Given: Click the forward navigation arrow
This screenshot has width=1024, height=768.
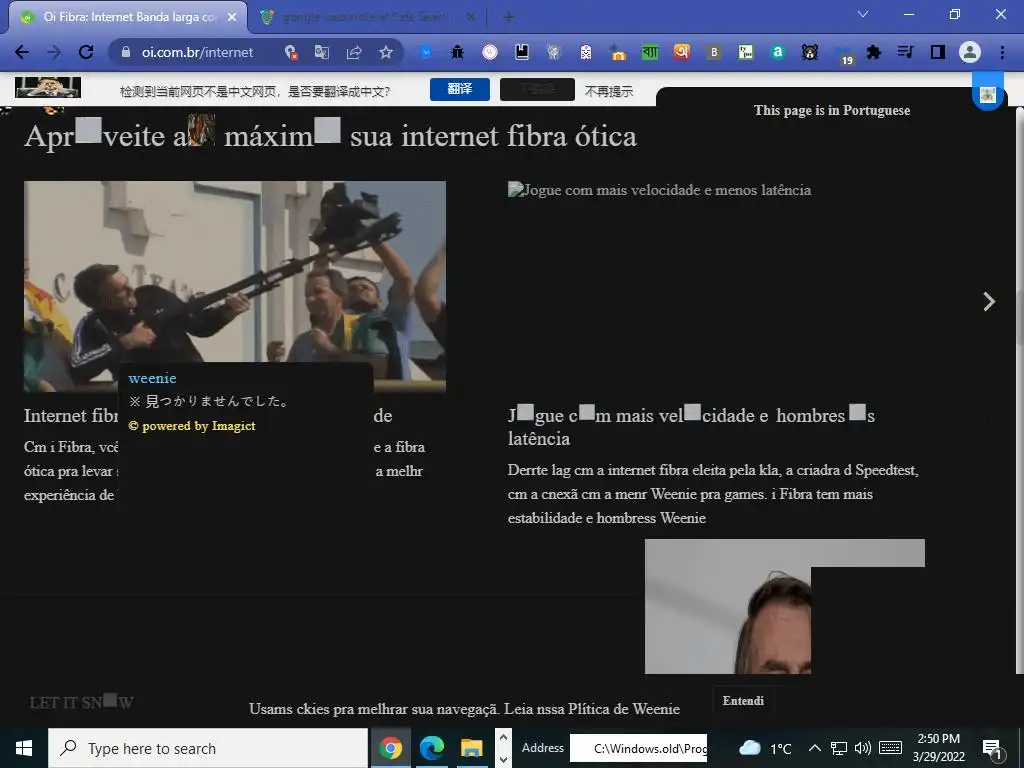Looking at the screenshot, I should (x=54, y=52).
